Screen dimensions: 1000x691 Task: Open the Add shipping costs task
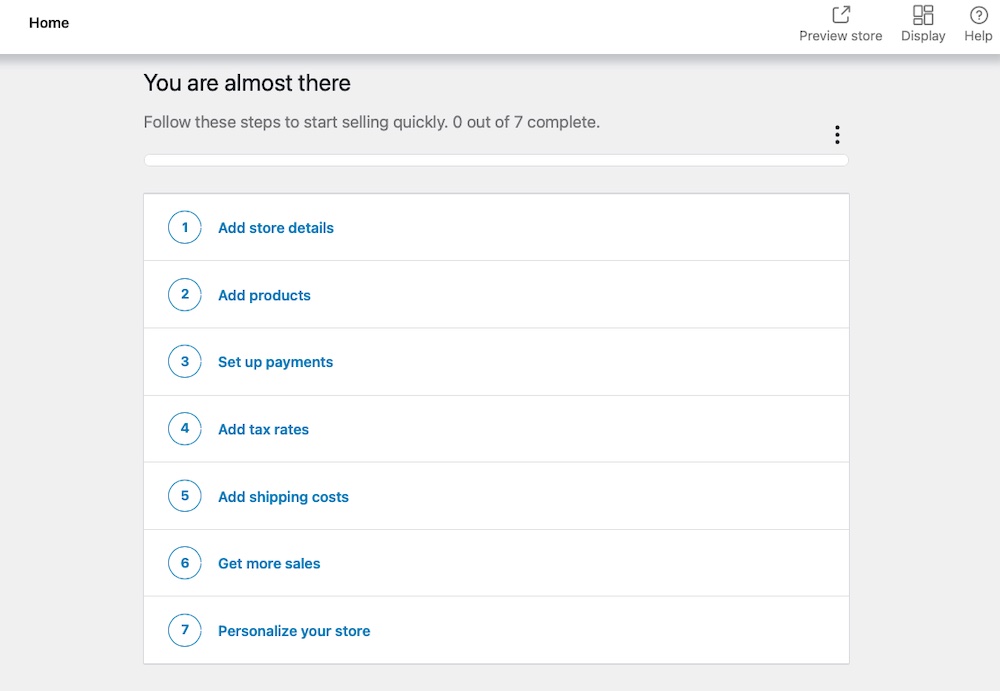496,496
